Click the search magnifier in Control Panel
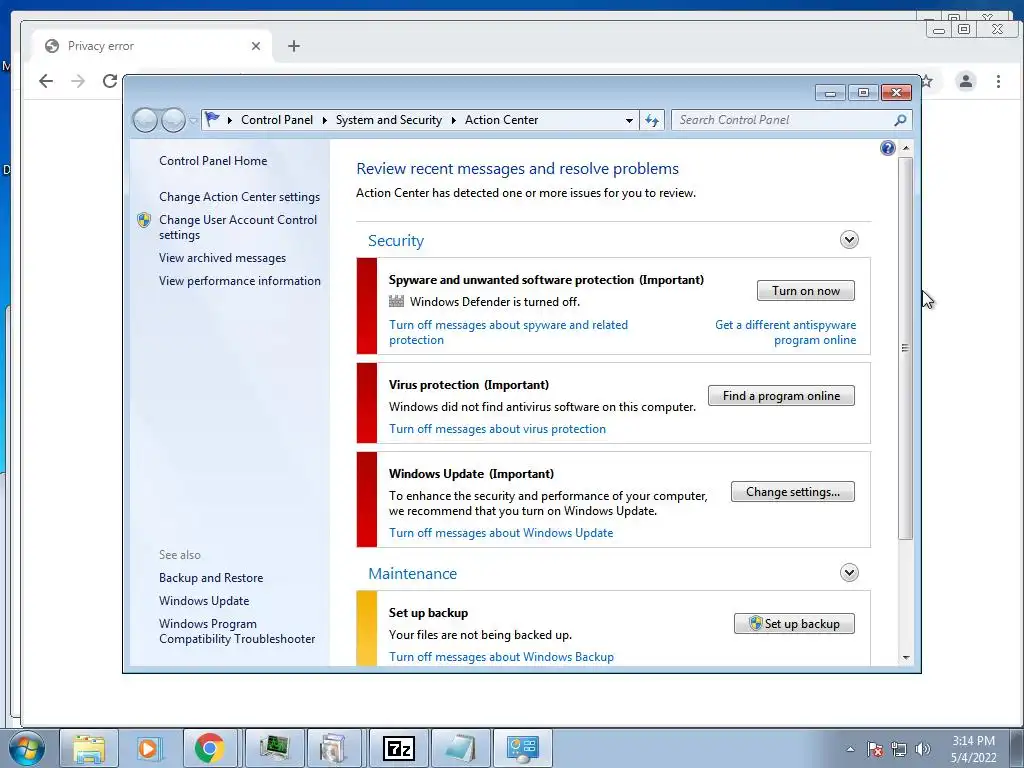The height and width of the screenshot is (768, 1024). [900, 120]
